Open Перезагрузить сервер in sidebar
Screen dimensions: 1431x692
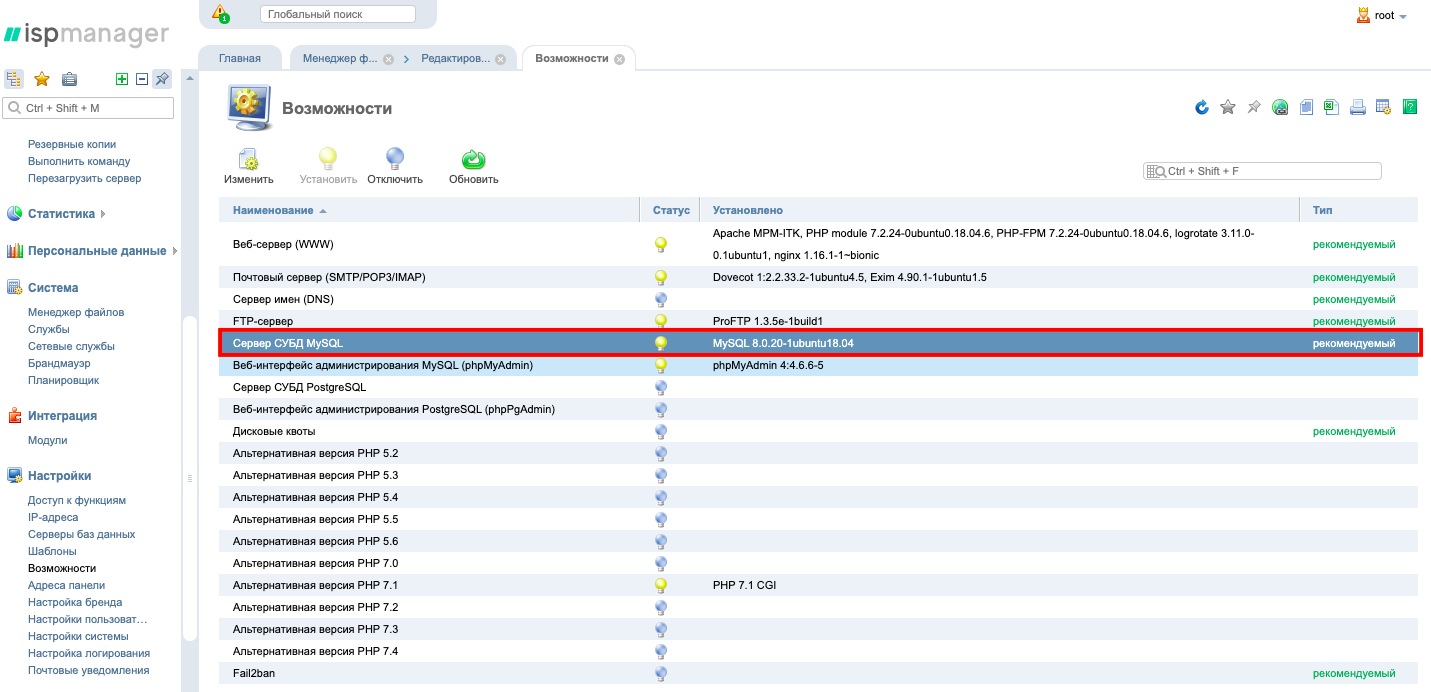[84, 178]
